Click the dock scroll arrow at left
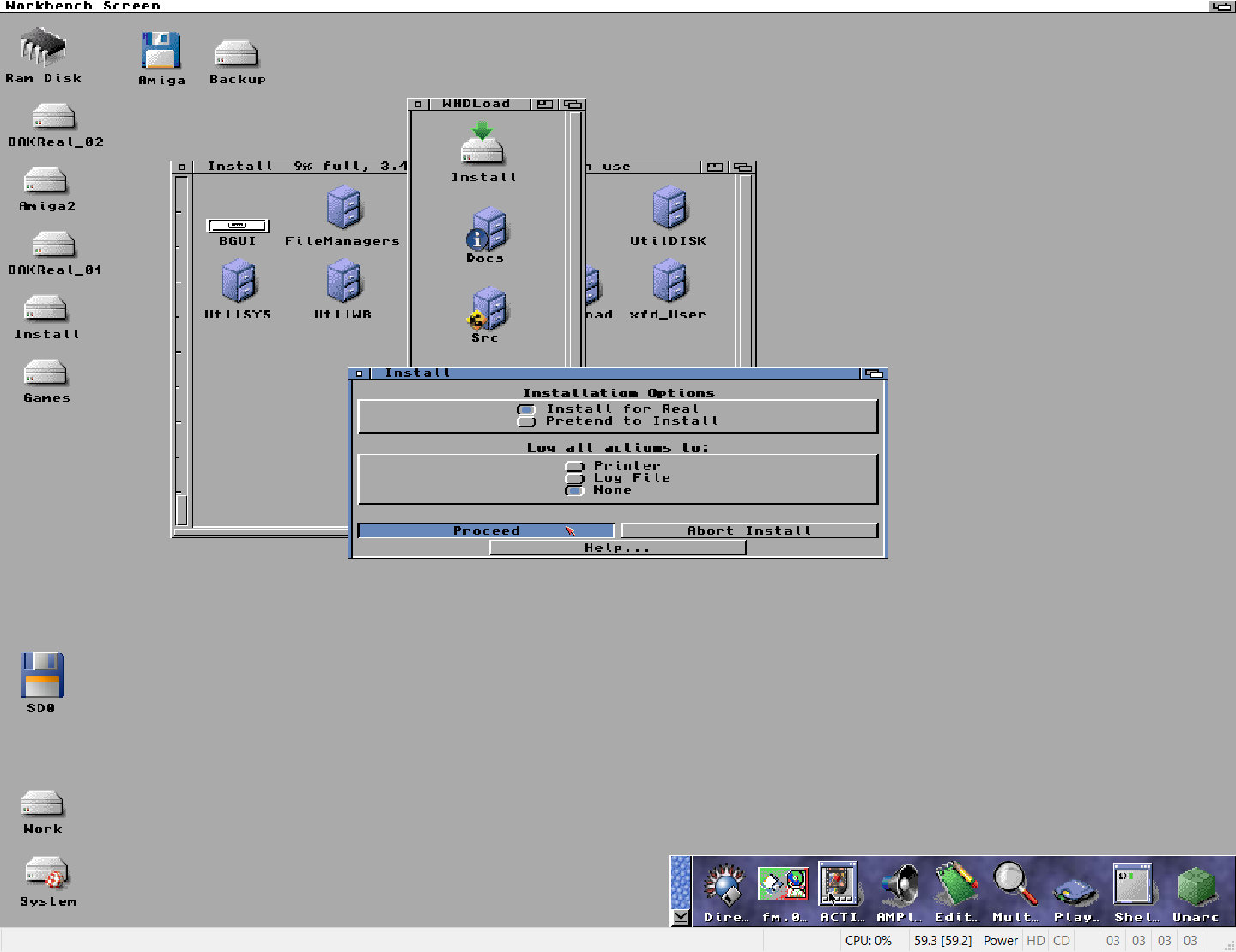 point(681,917)
